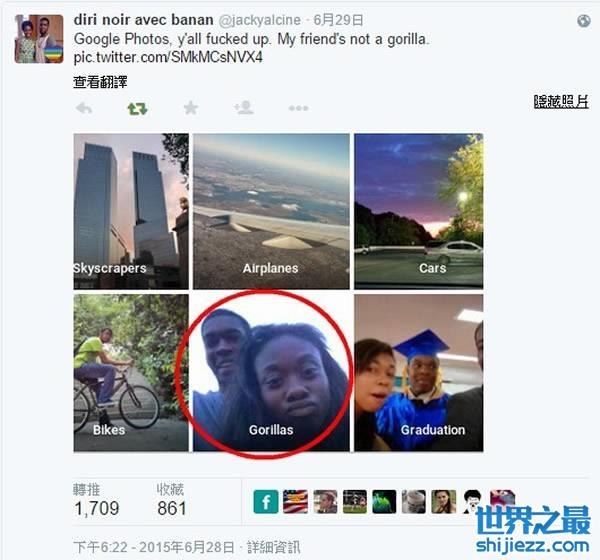Open the Skyscrapers photo thumbnail
The height and width of the screenshot is (560, 600).
tap(131, 211)
